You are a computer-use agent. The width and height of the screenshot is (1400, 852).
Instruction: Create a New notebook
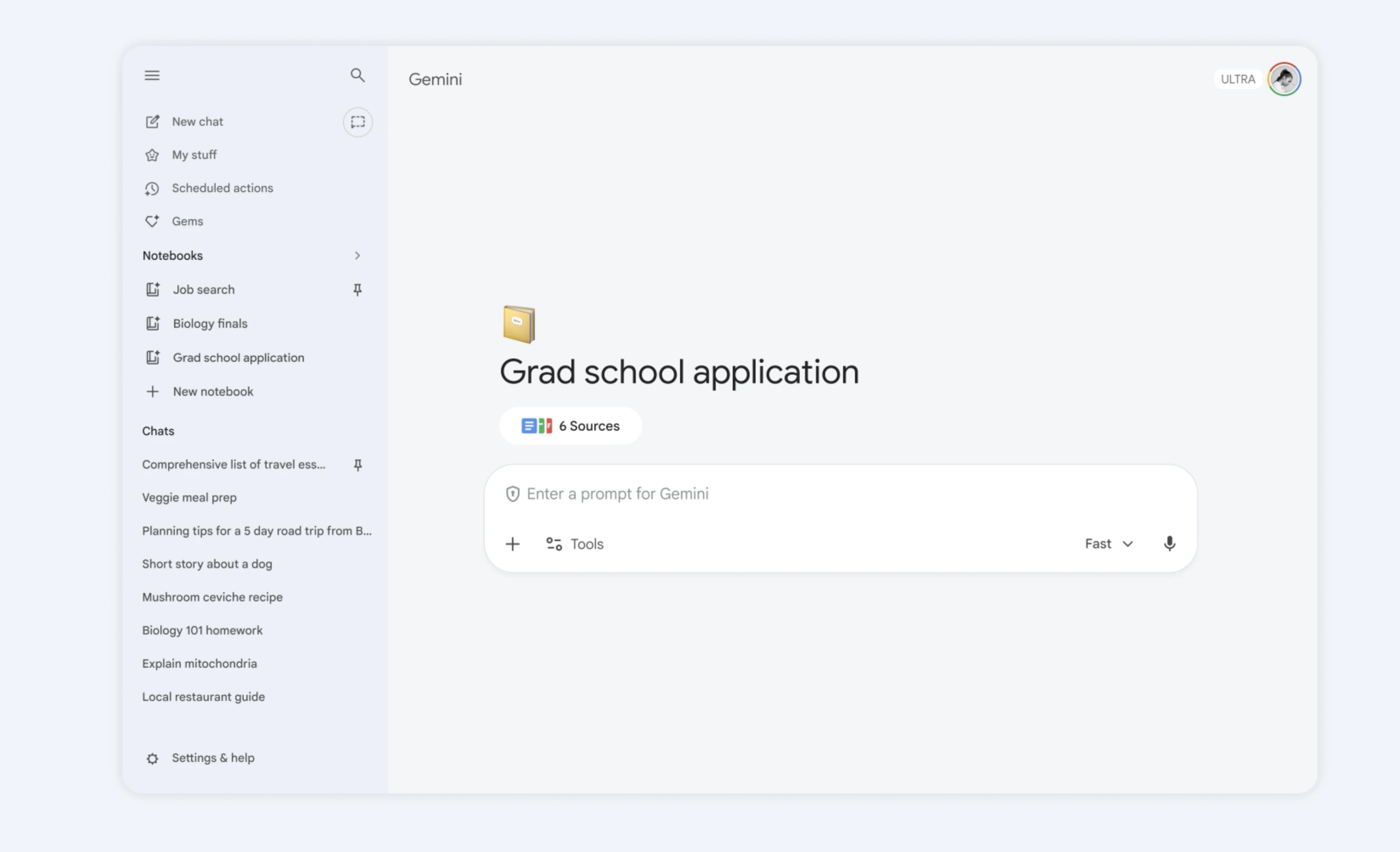(213, 391)
